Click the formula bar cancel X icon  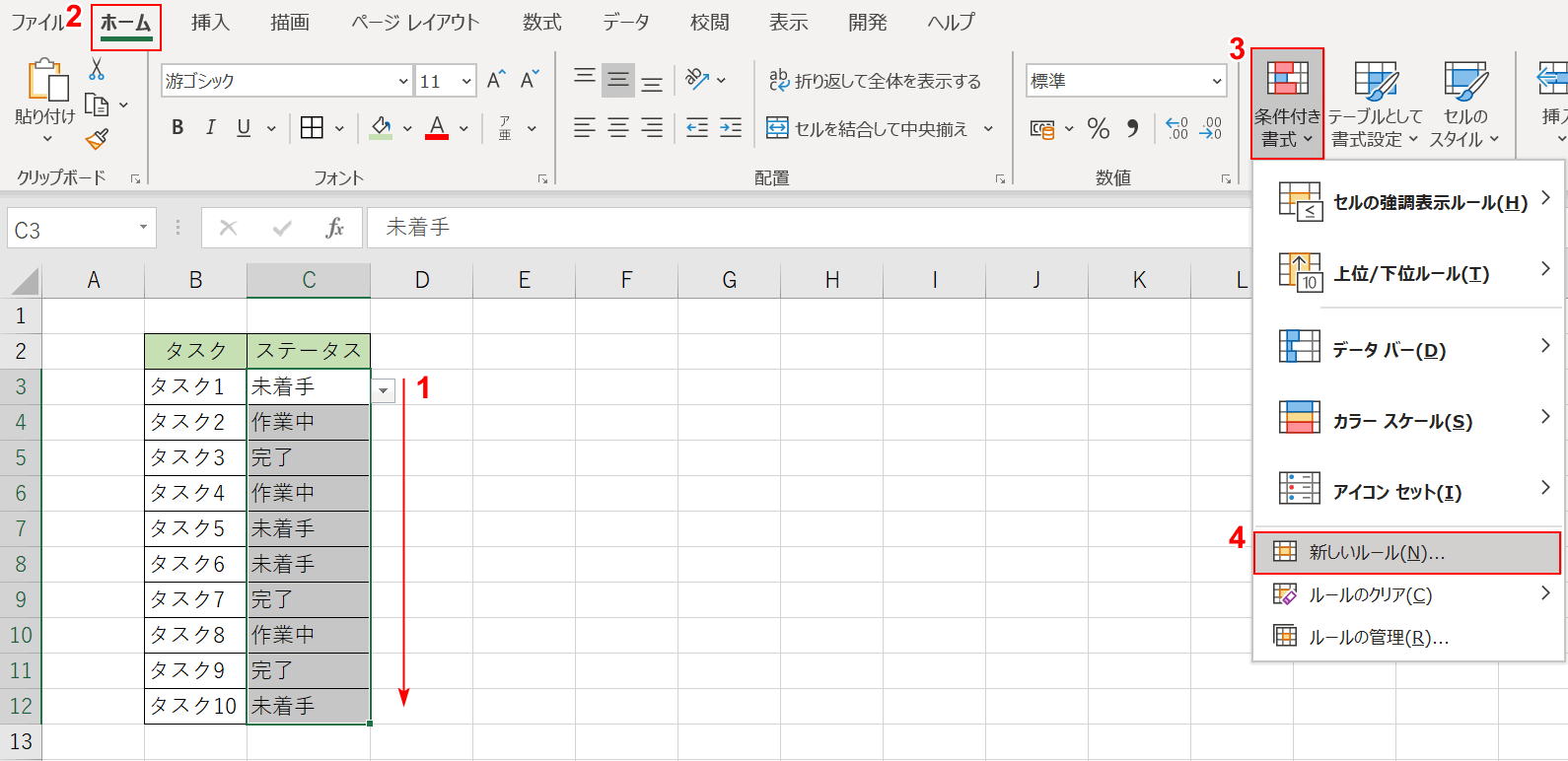[228, 228]
